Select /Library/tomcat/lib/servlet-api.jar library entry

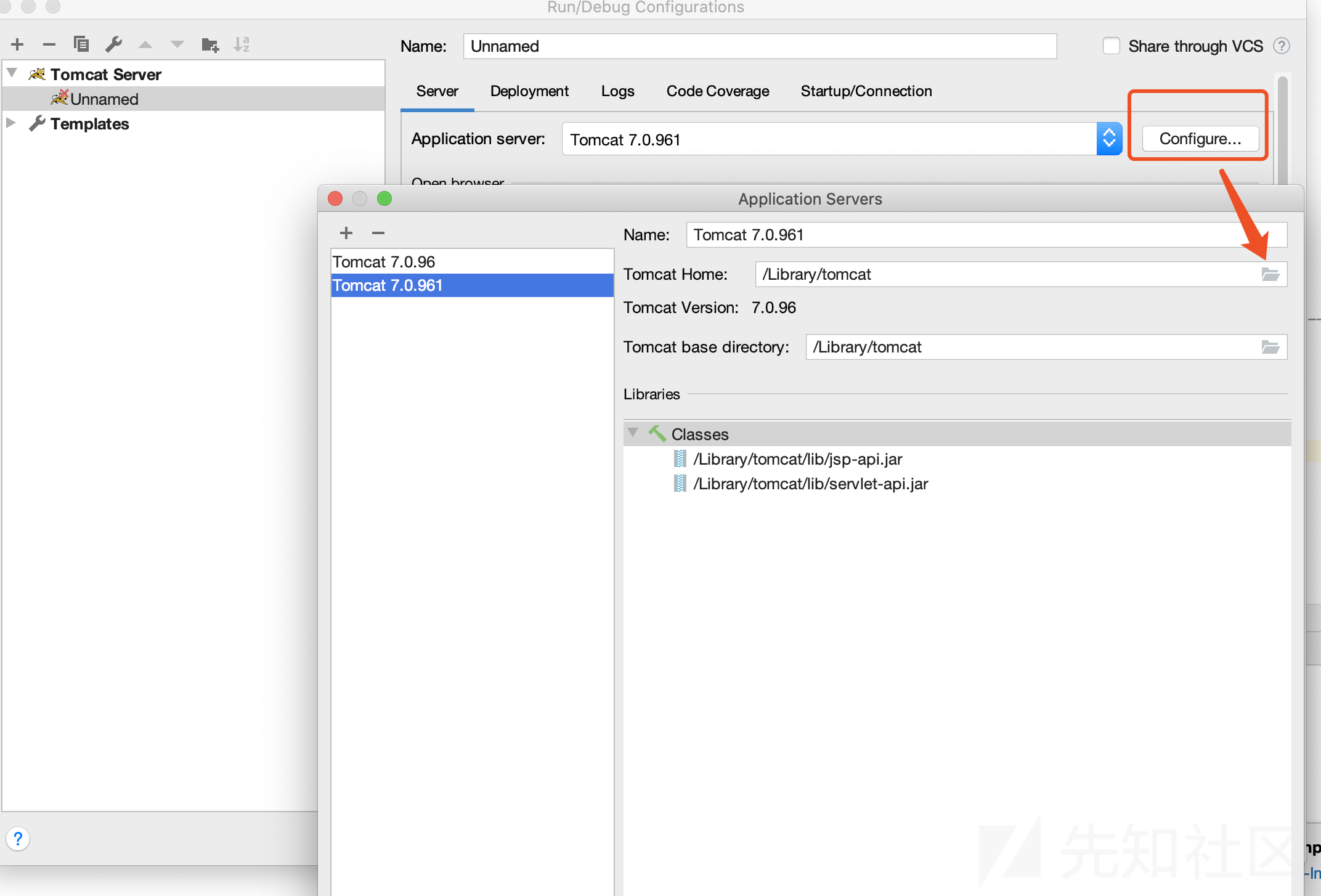pyautogui.click(x=811, y=484)
